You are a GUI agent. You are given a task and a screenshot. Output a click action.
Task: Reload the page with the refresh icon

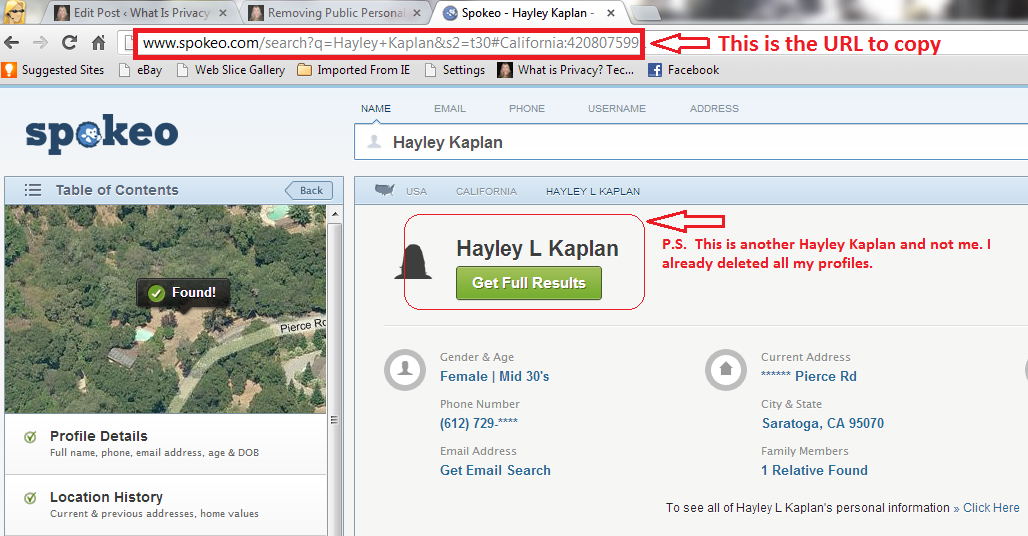click(x=69, y=43)
